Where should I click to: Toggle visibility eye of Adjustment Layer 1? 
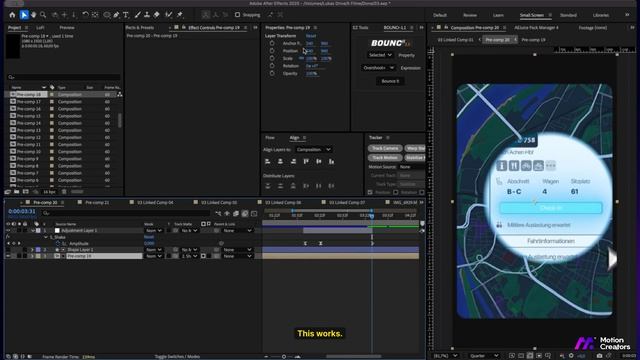8,231
